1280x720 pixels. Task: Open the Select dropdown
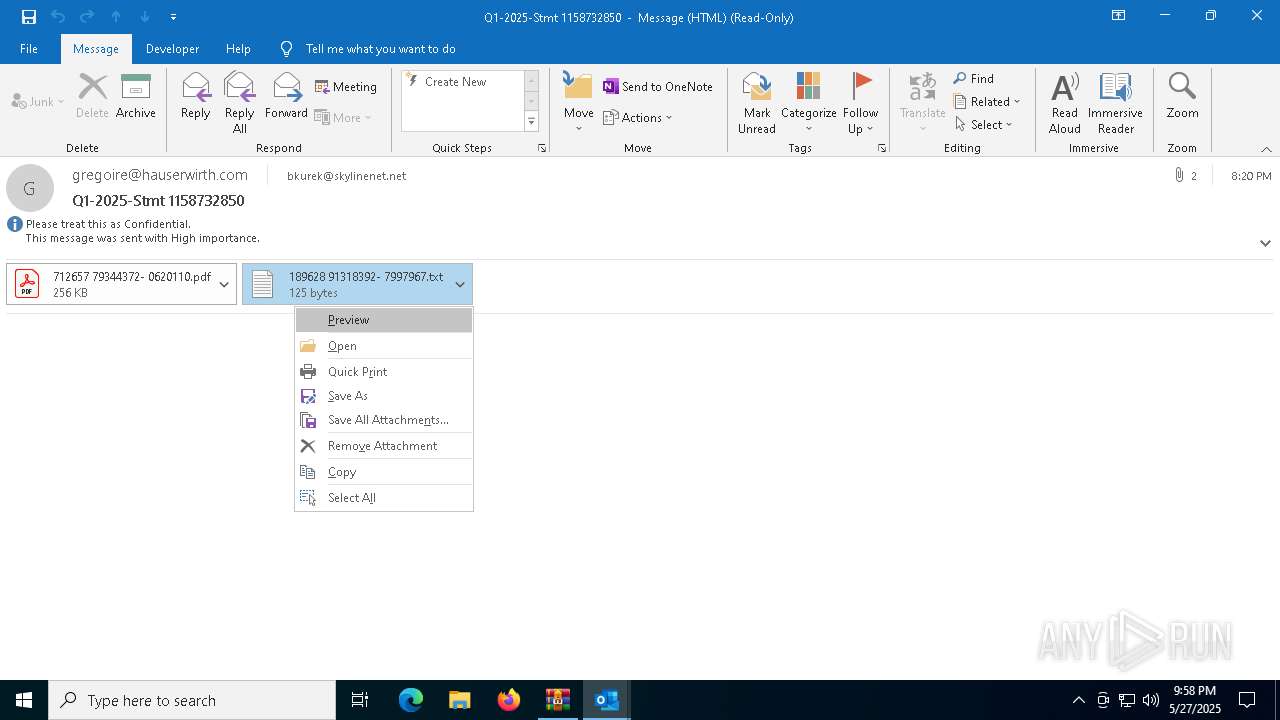[x=984, y=125]
